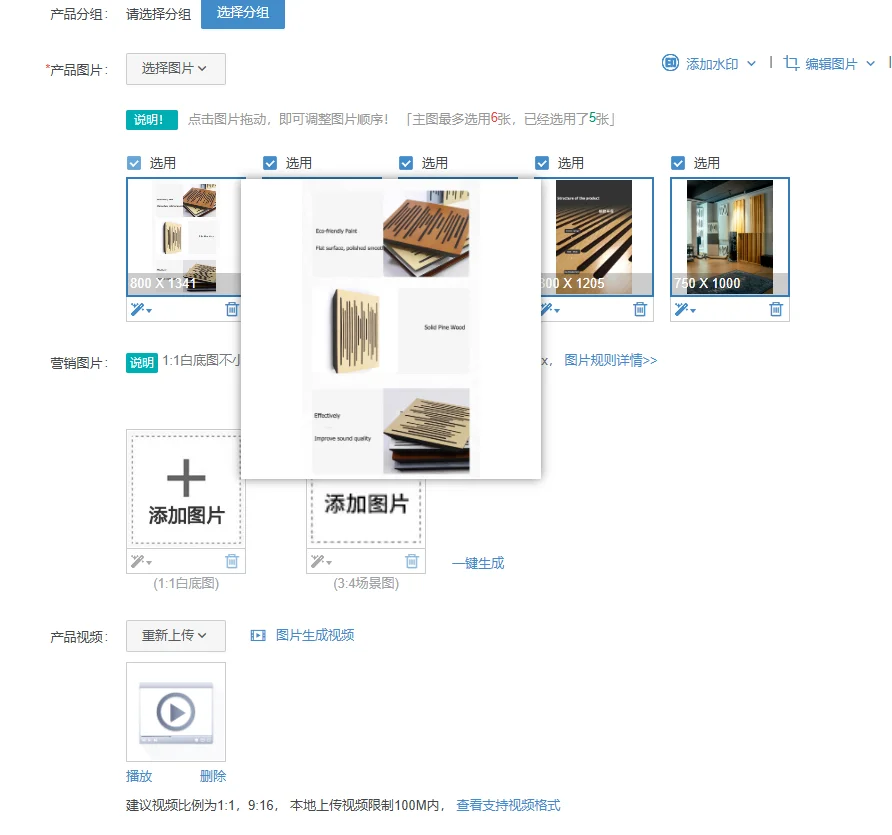
Task: Click the 添加水印 watermark icon
Action: tap(670, 63)
